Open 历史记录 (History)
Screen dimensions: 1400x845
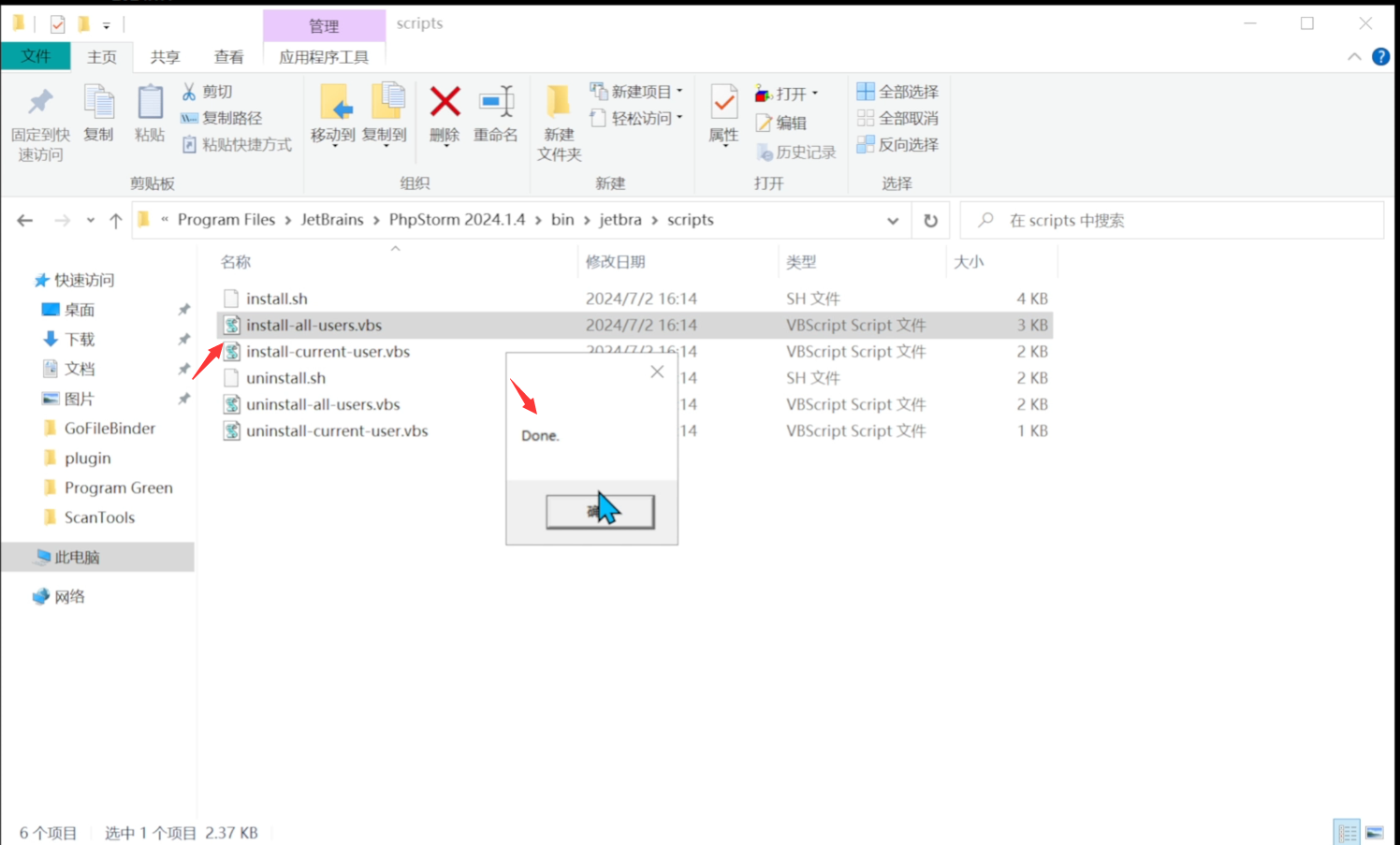(795, 152)
